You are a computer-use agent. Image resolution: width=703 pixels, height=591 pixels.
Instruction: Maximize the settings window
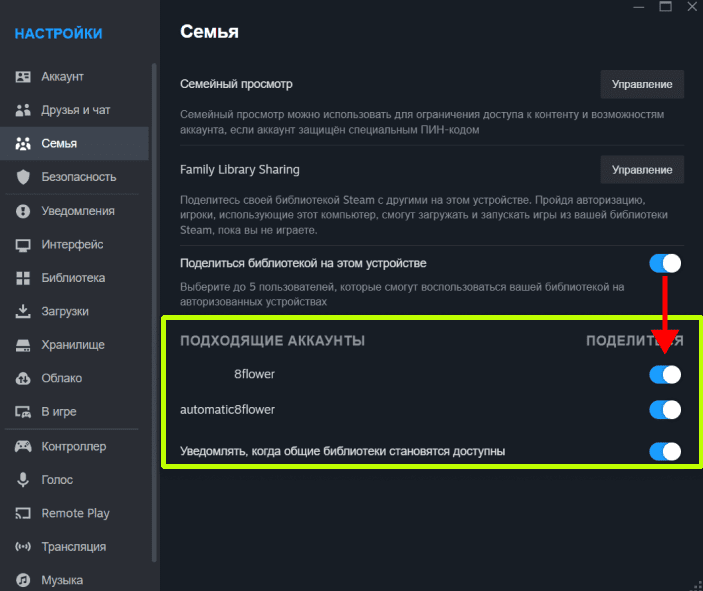[665, 7]
